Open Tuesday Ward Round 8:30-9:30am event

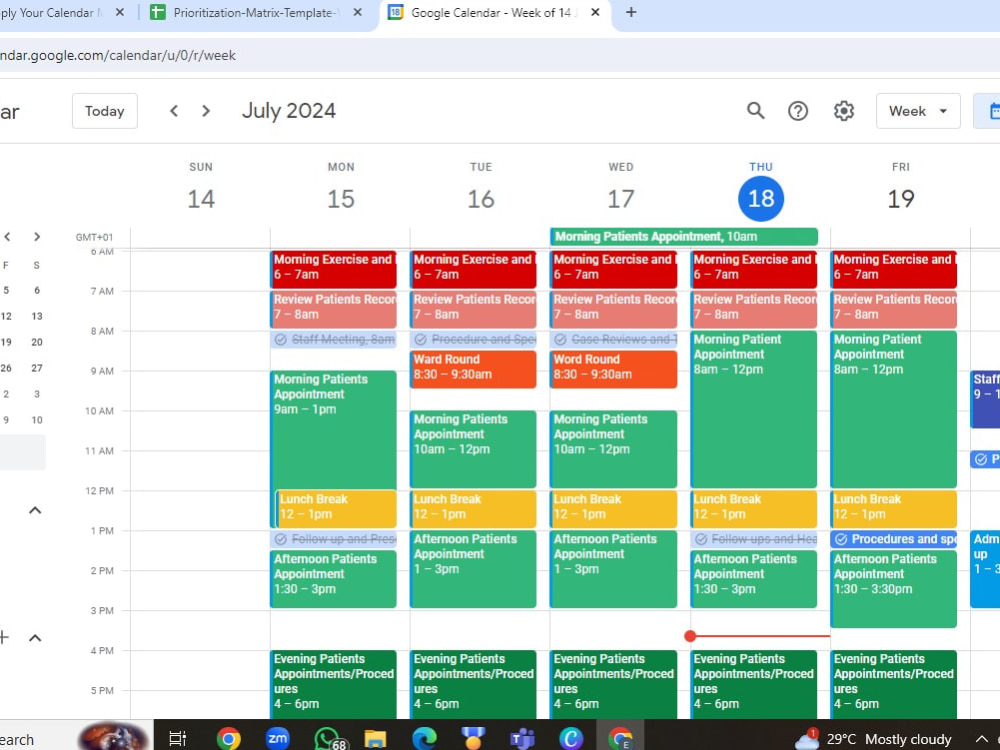pos(473,369)
